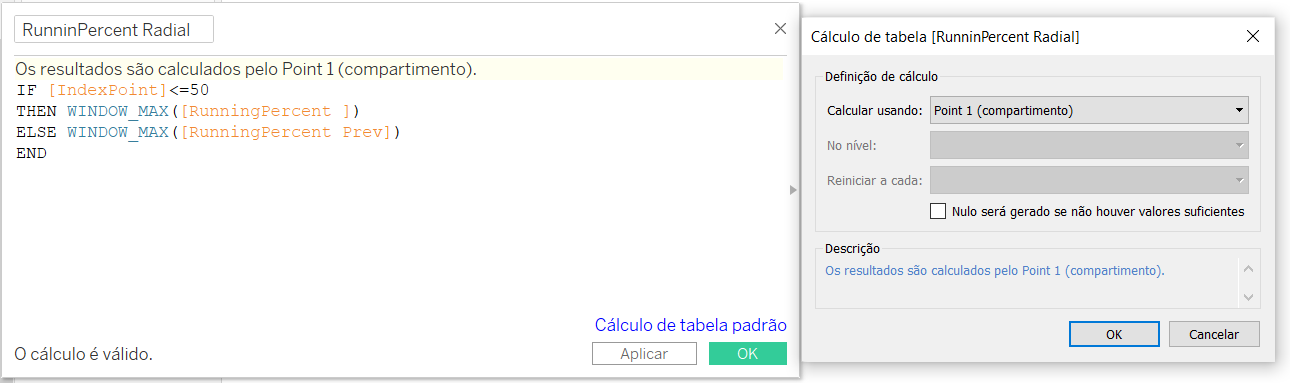Open the No nível dropdown
This screenshot has width=1290, height=383.
coord(1089,146)
